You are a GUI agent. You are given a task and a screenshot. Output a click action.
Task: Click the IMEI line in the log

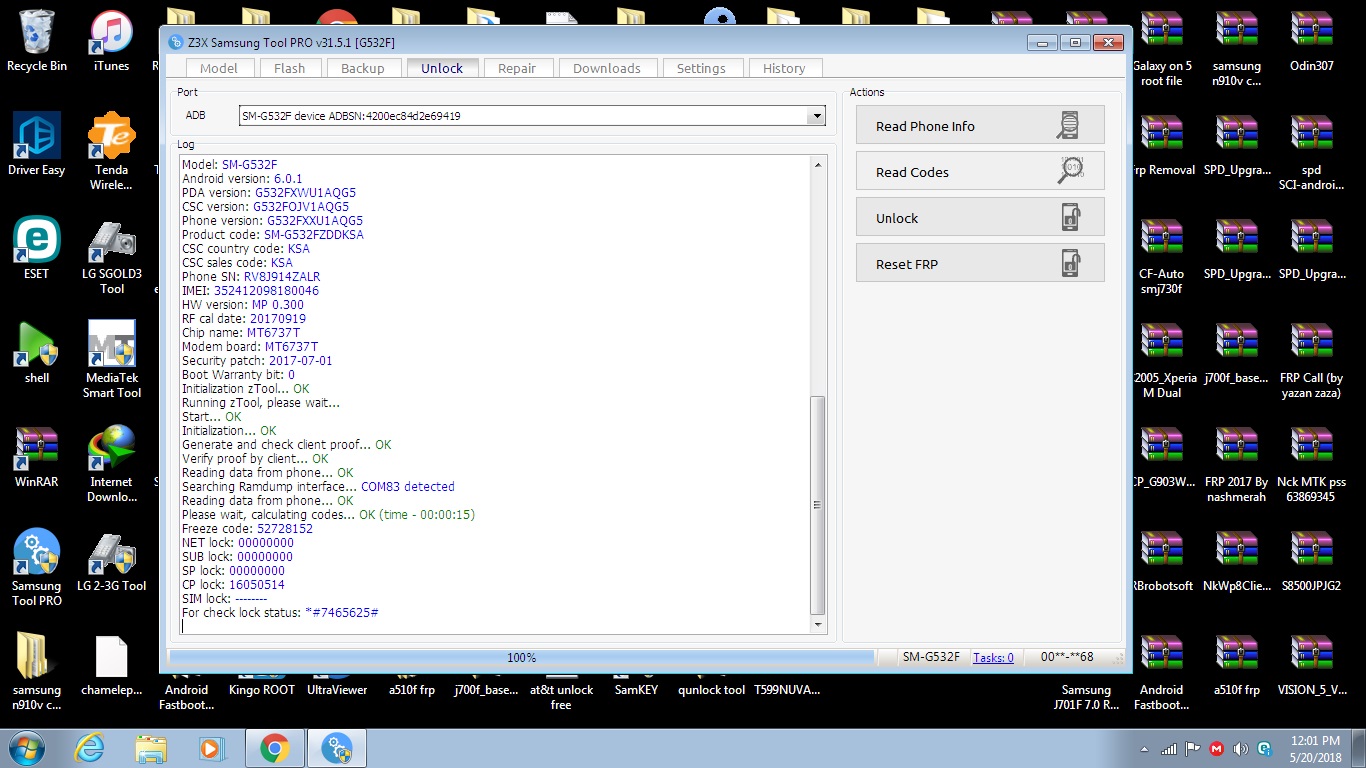pos(251,291)
